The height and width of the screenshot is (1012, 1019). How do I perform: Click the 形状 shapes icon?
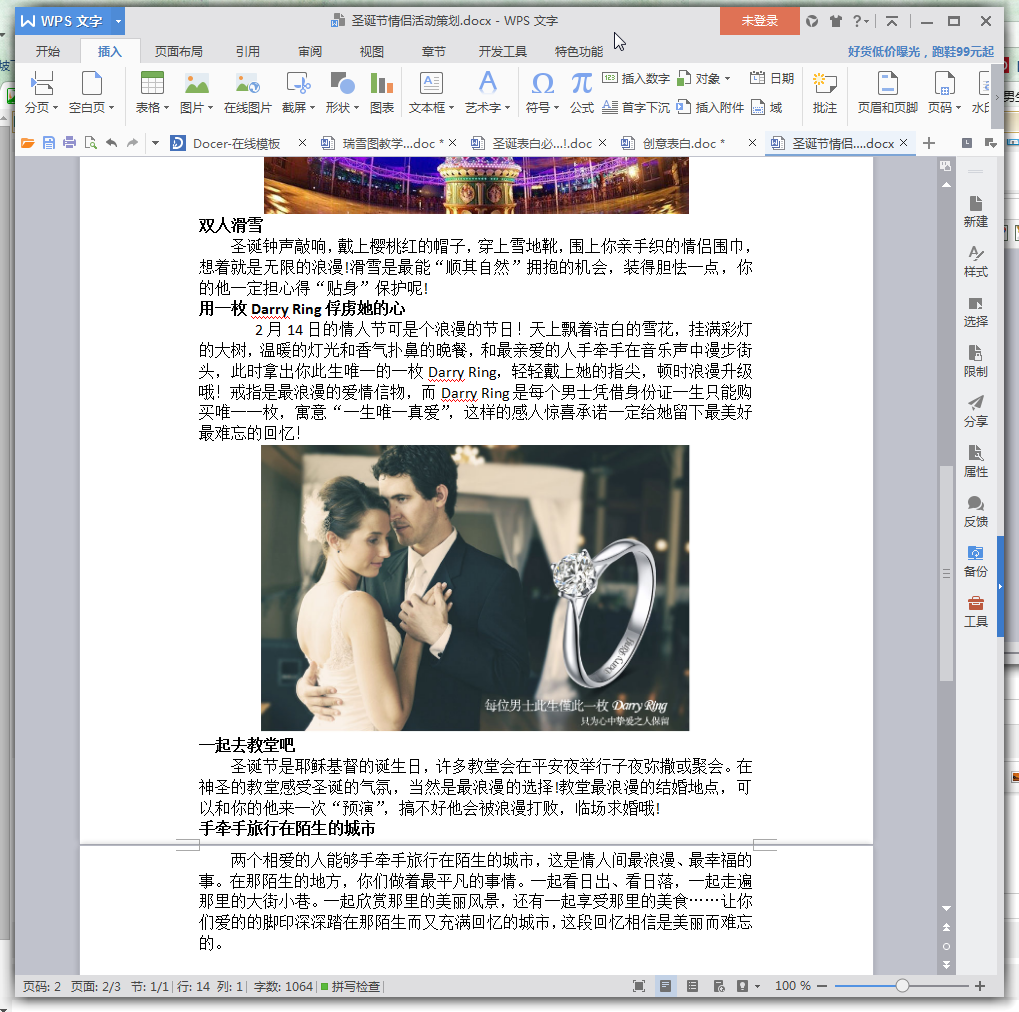point(342,83)
